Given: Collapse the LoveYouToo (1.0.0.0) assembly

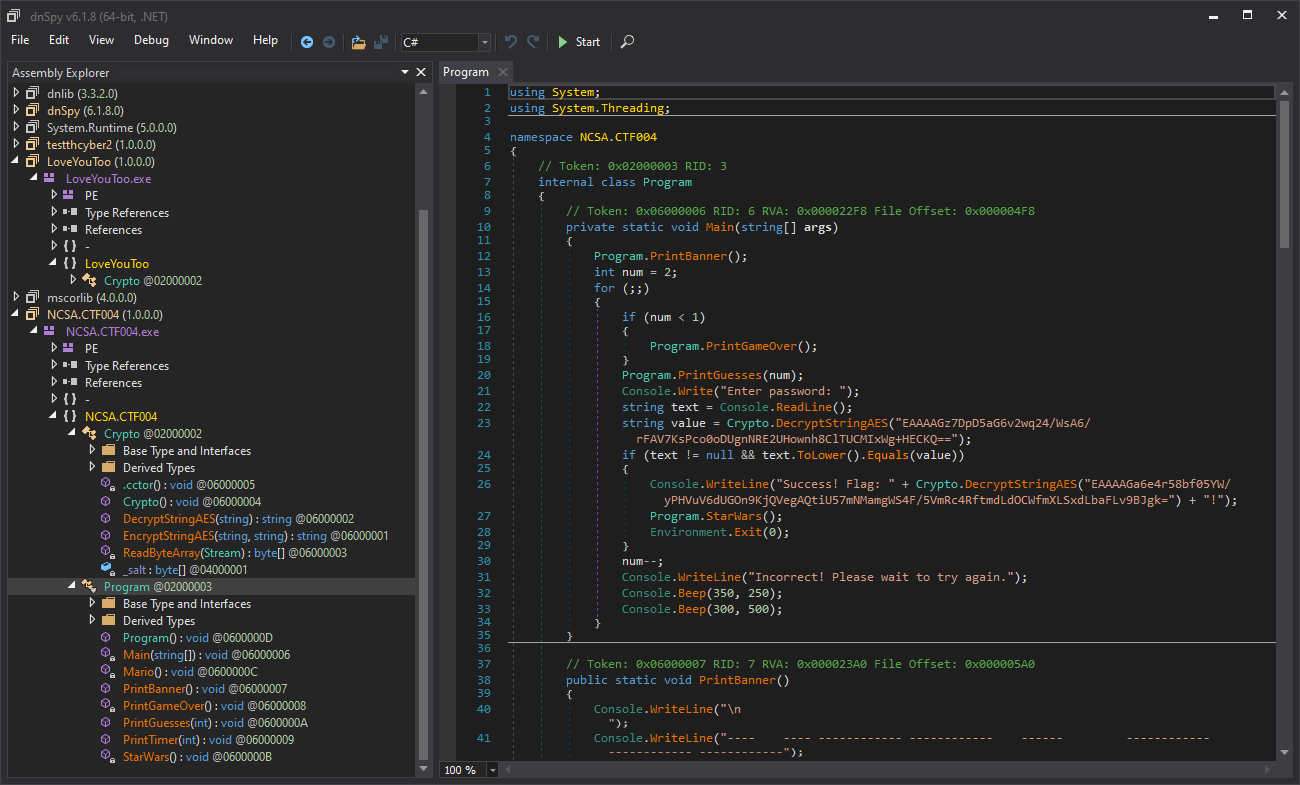Looking at the screenshot, I should [x=15, y=161].
